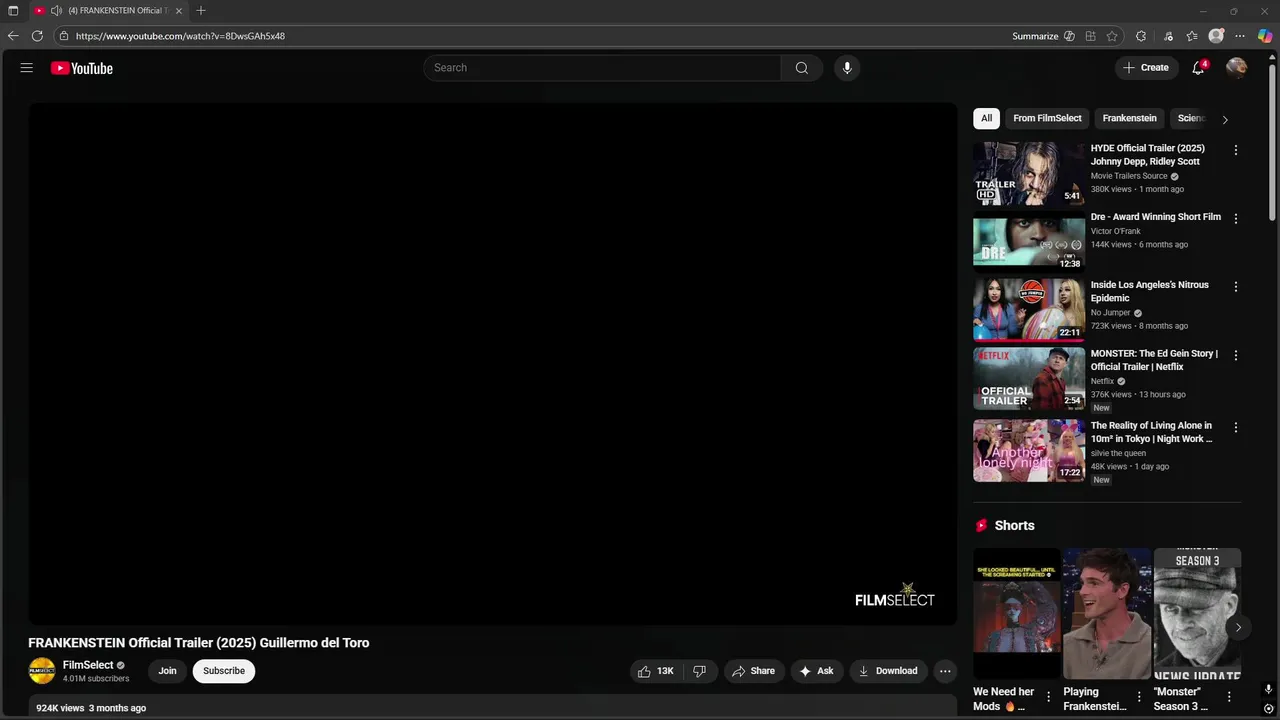
Task: Switch to the FRANKENSTEIN browser tab
Action: [x=108, y=10]
